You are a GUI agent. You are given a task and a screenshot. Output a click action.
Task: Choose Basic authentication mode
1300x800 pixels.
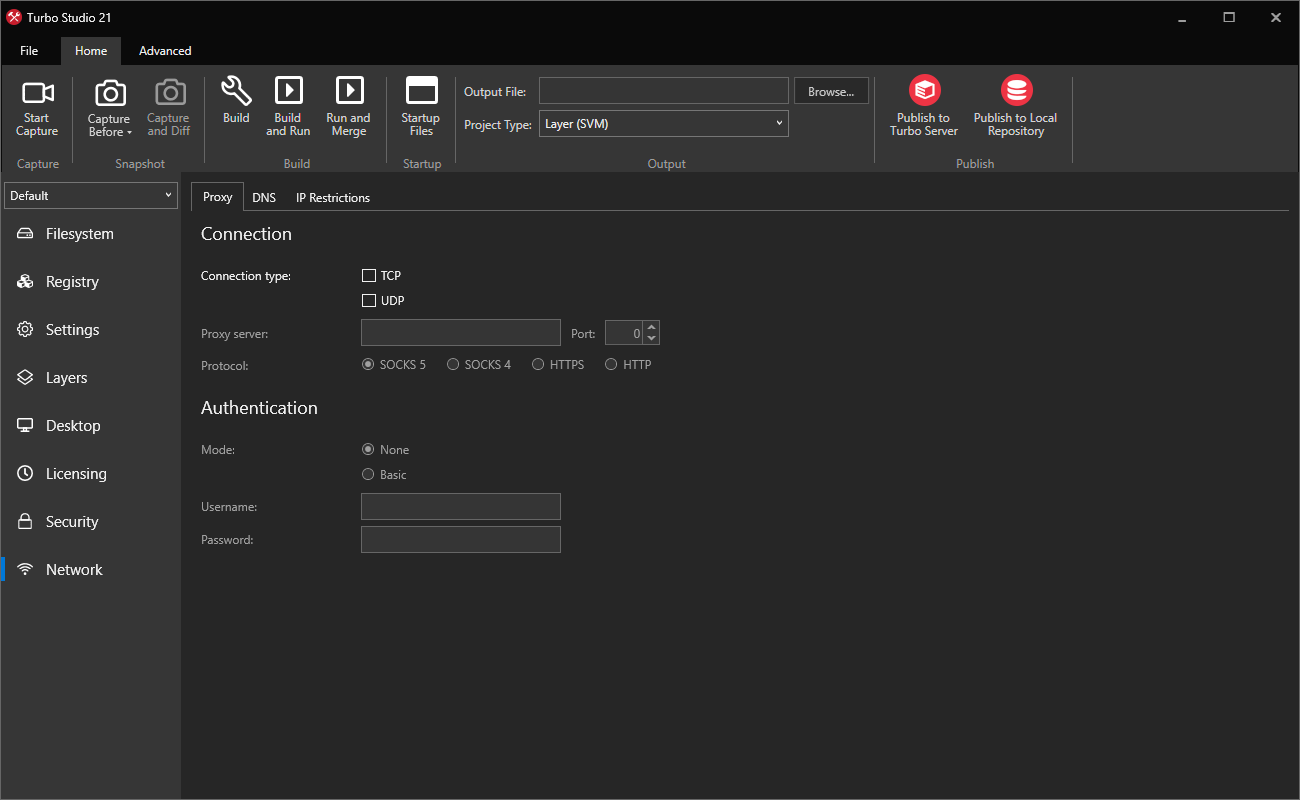point(368,474)
